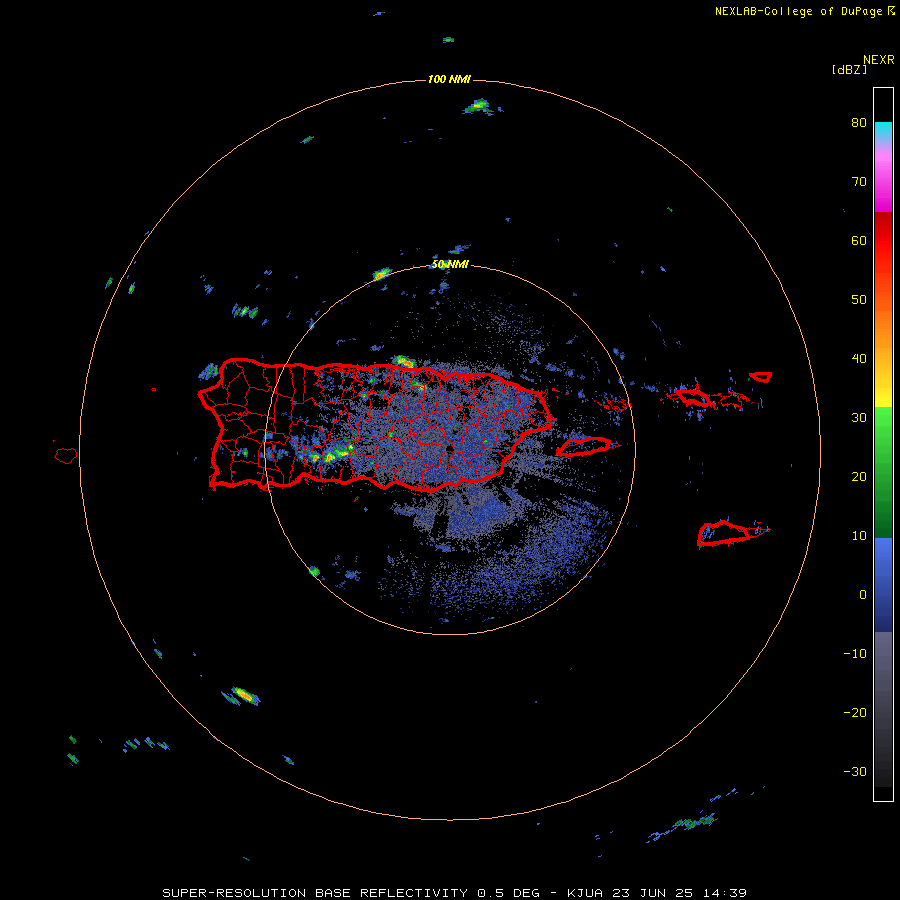Click the green band of the color bar

[x=883, y=472]
